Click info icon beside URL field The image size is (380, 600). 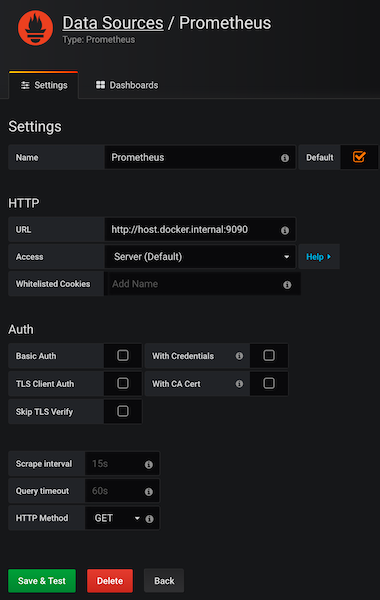285,230
